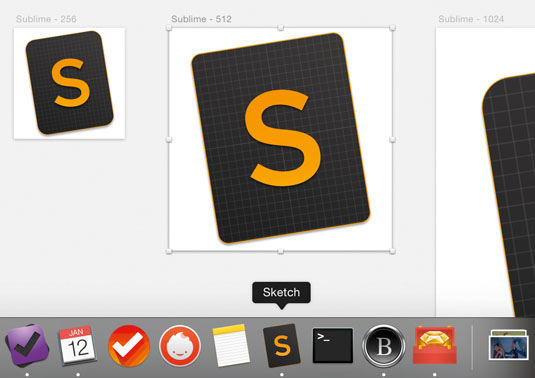Click the top-left selection handle of the 512 artboard
535x378 pixels.
[169, 28]
